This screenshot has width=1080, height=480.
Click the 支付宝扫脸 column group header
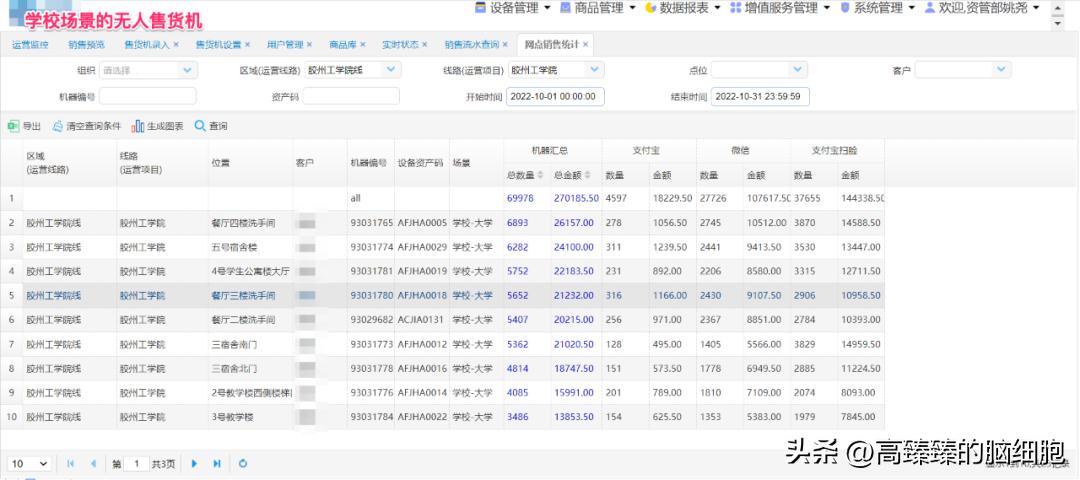coord(836,150)
